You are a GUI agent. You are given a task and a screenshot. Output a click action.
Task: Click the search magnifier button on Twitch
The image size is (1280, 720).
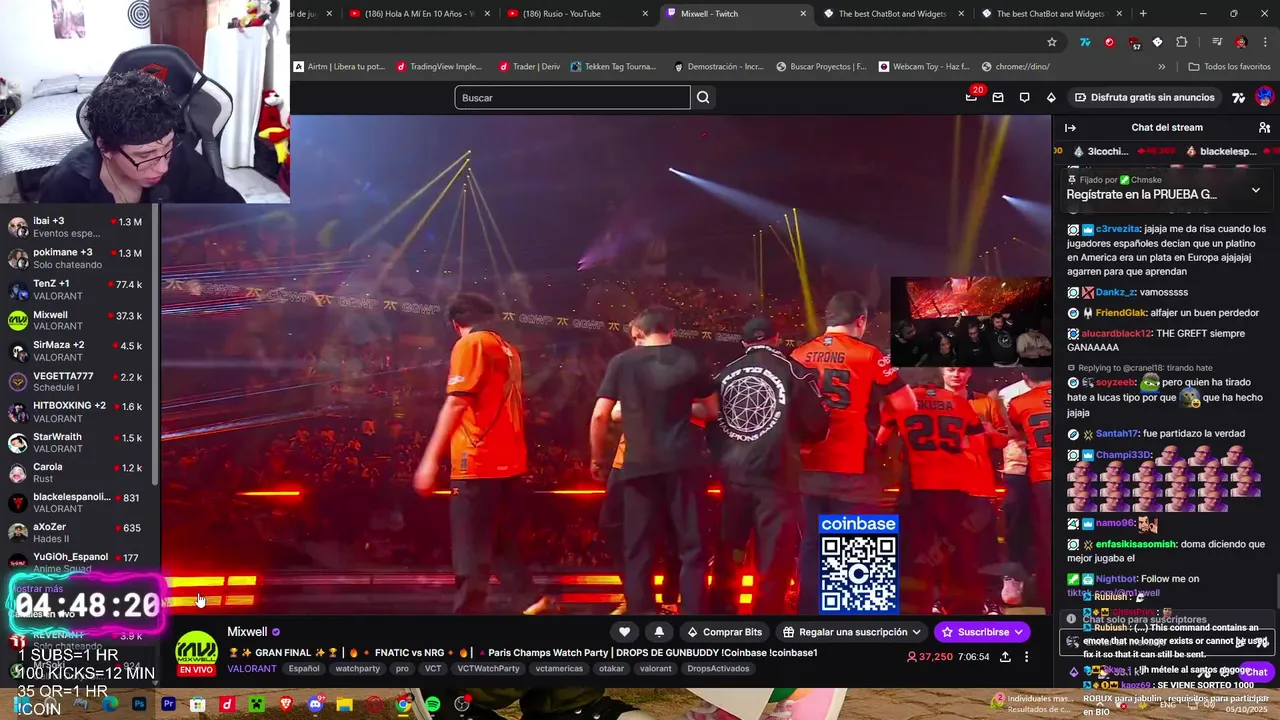[703, 97]
